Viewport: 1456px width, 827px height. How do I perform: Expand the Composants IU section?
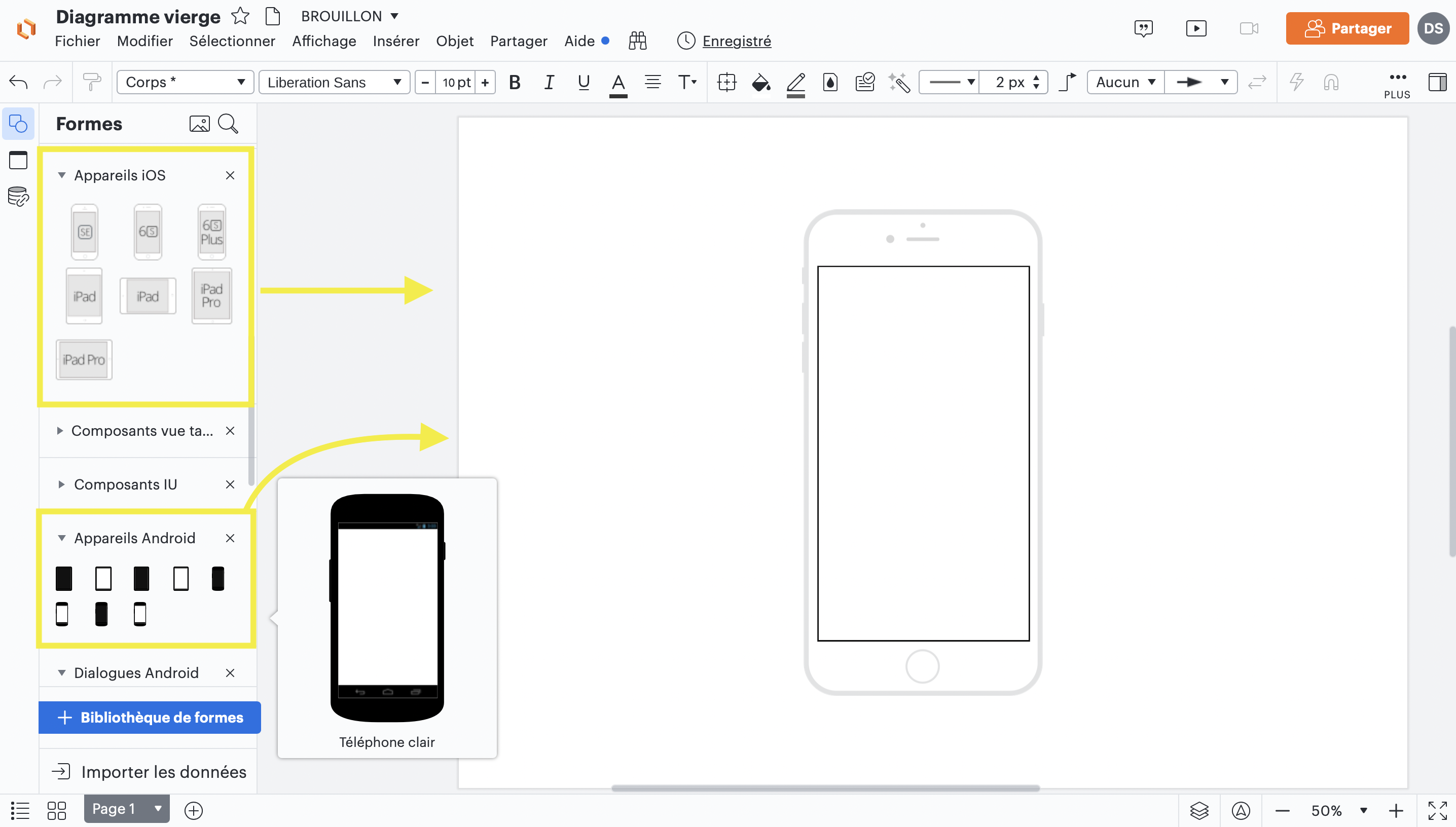[x=61, y=484]
